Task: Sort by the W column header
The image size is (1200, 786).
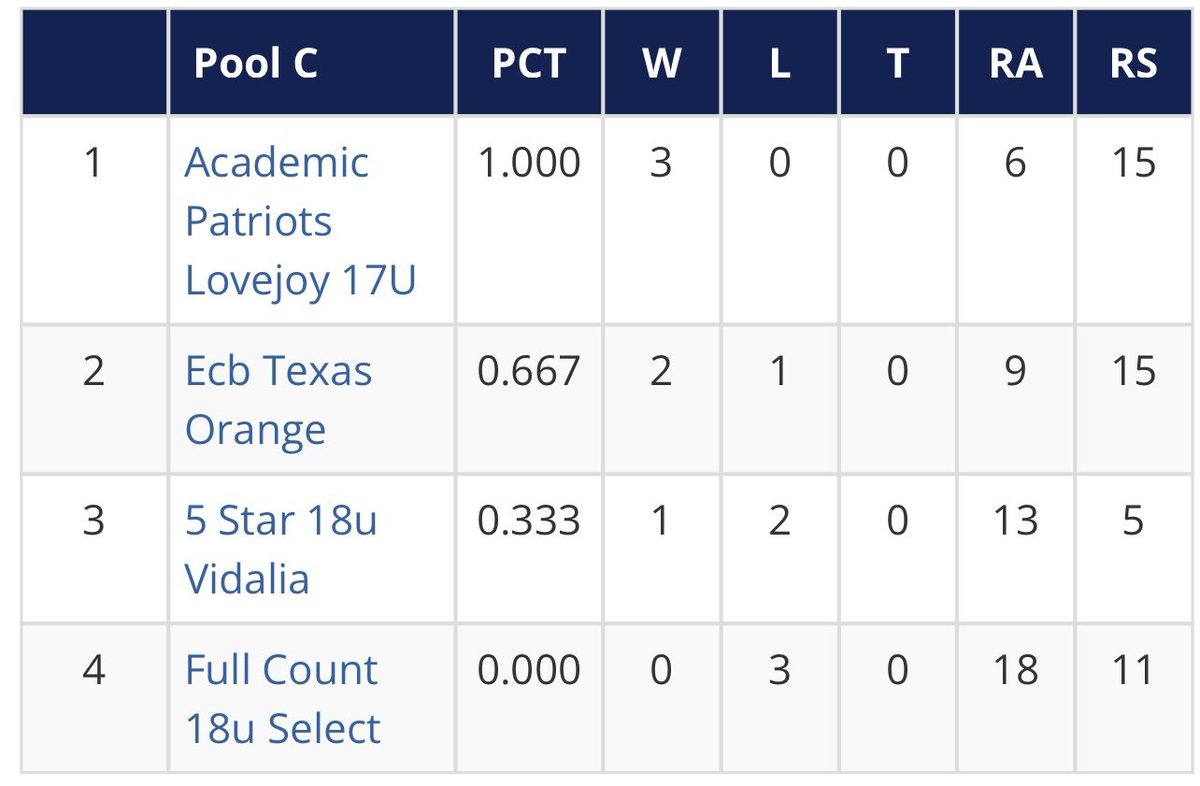Action: [x=660, y=63]
